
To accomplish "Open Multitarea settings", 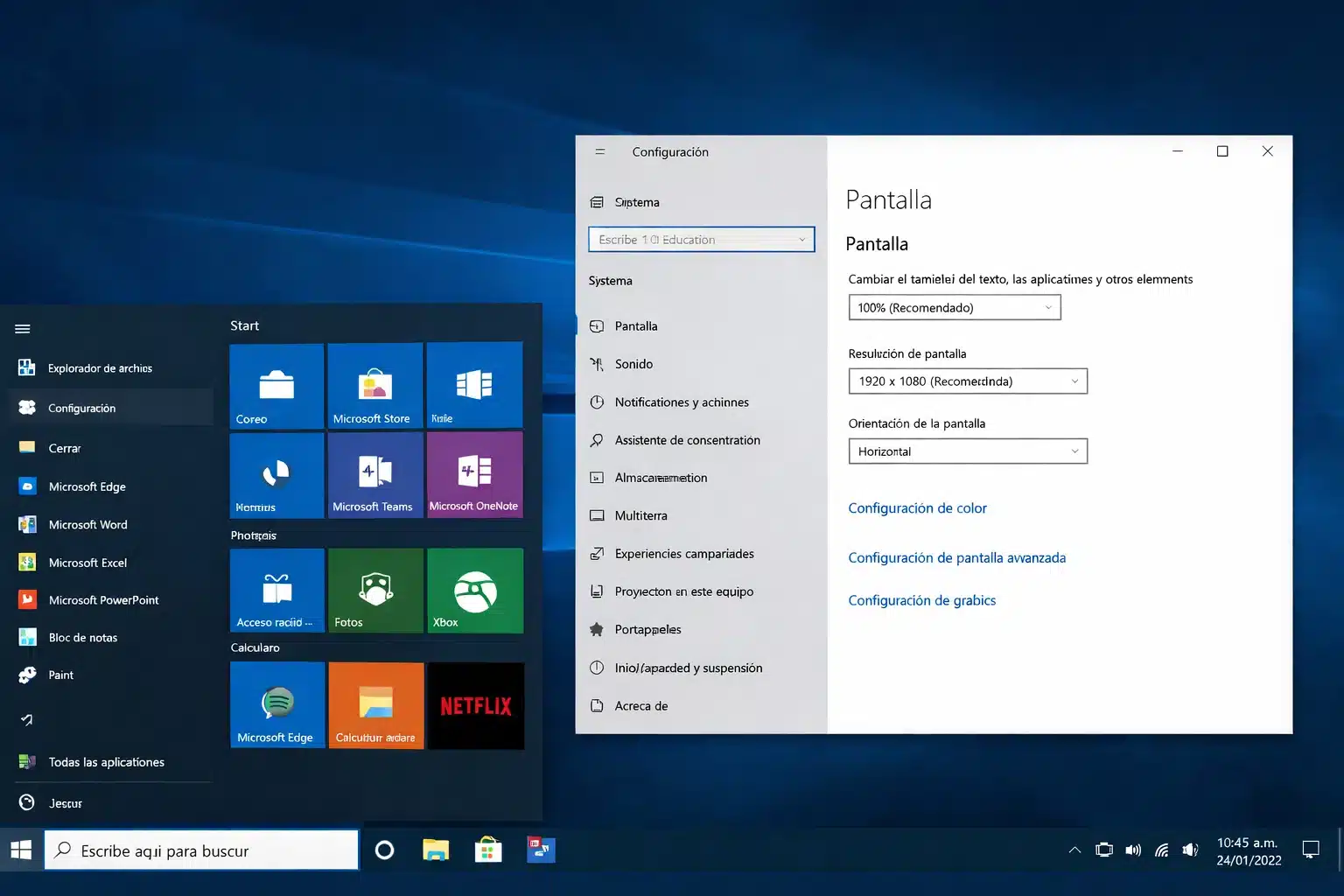I will click(640, 515).
